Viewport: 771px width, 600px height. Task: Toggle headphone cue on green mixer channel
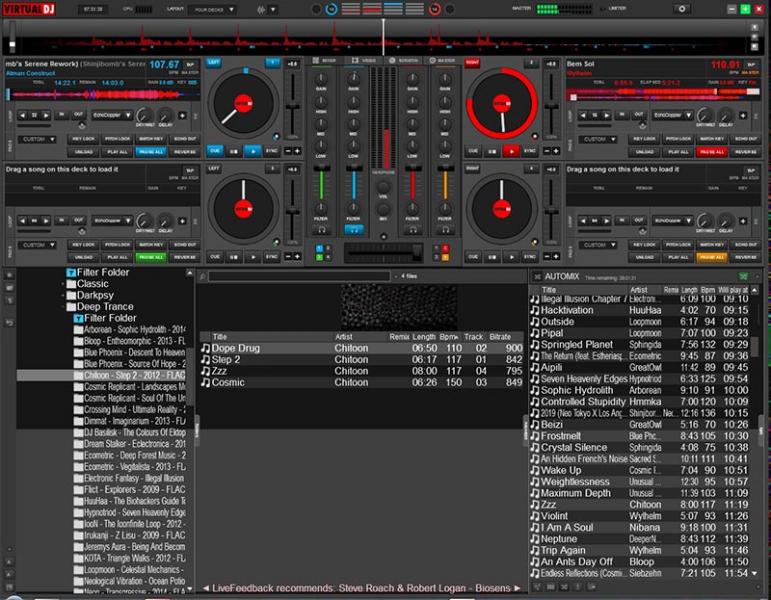[x=321, y=230]
